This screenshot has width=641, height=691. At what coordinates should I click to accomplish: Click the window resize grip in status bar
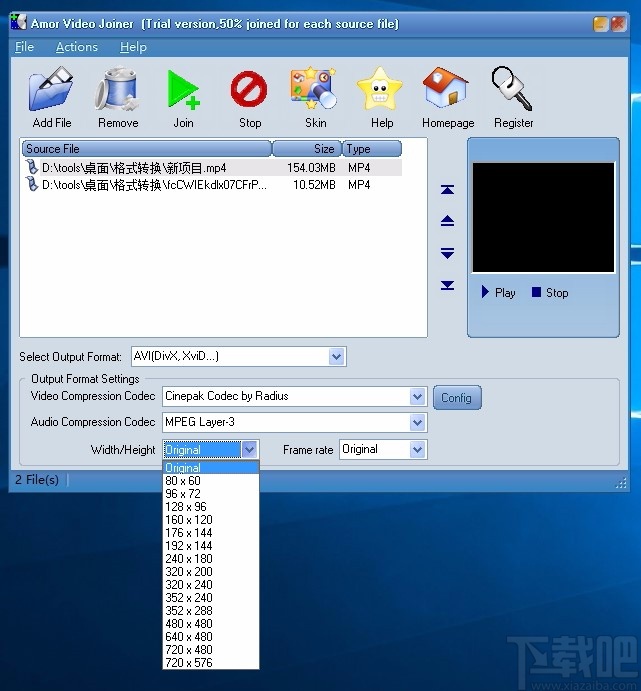pyautogui.click(x=621, y=483)
